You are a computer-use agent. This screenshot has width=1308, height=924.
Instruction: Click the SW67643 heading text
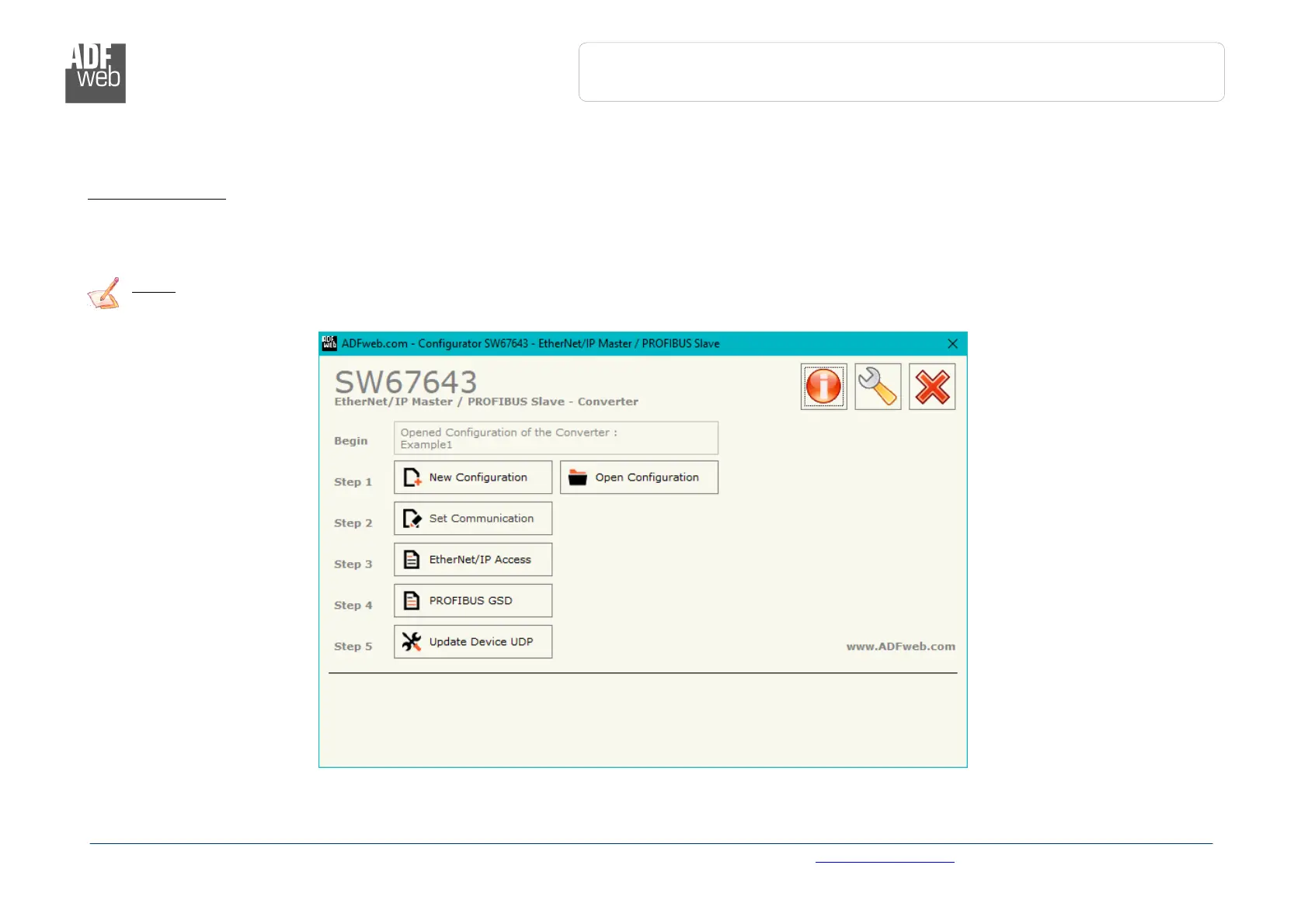point(405,382)
